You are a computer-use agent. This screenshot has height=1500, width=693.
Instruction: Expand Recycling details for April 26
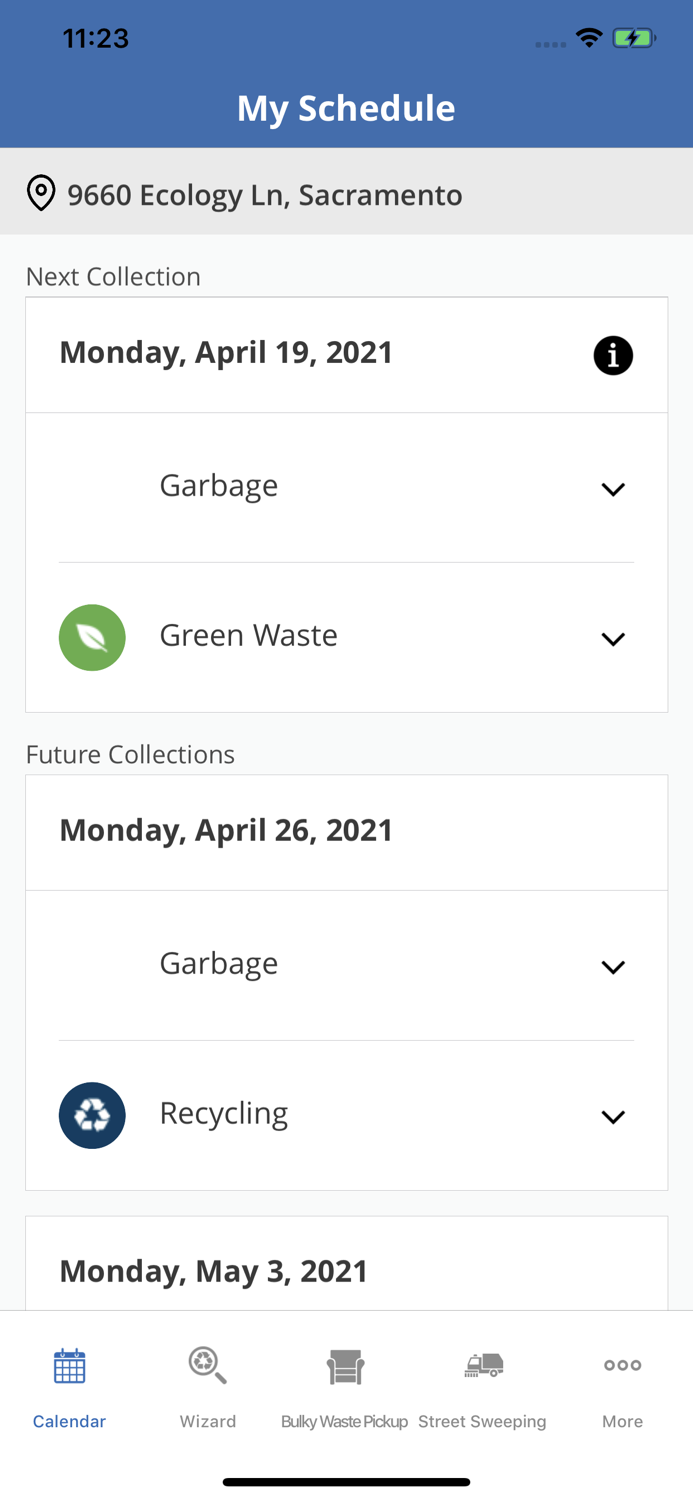614,1115
